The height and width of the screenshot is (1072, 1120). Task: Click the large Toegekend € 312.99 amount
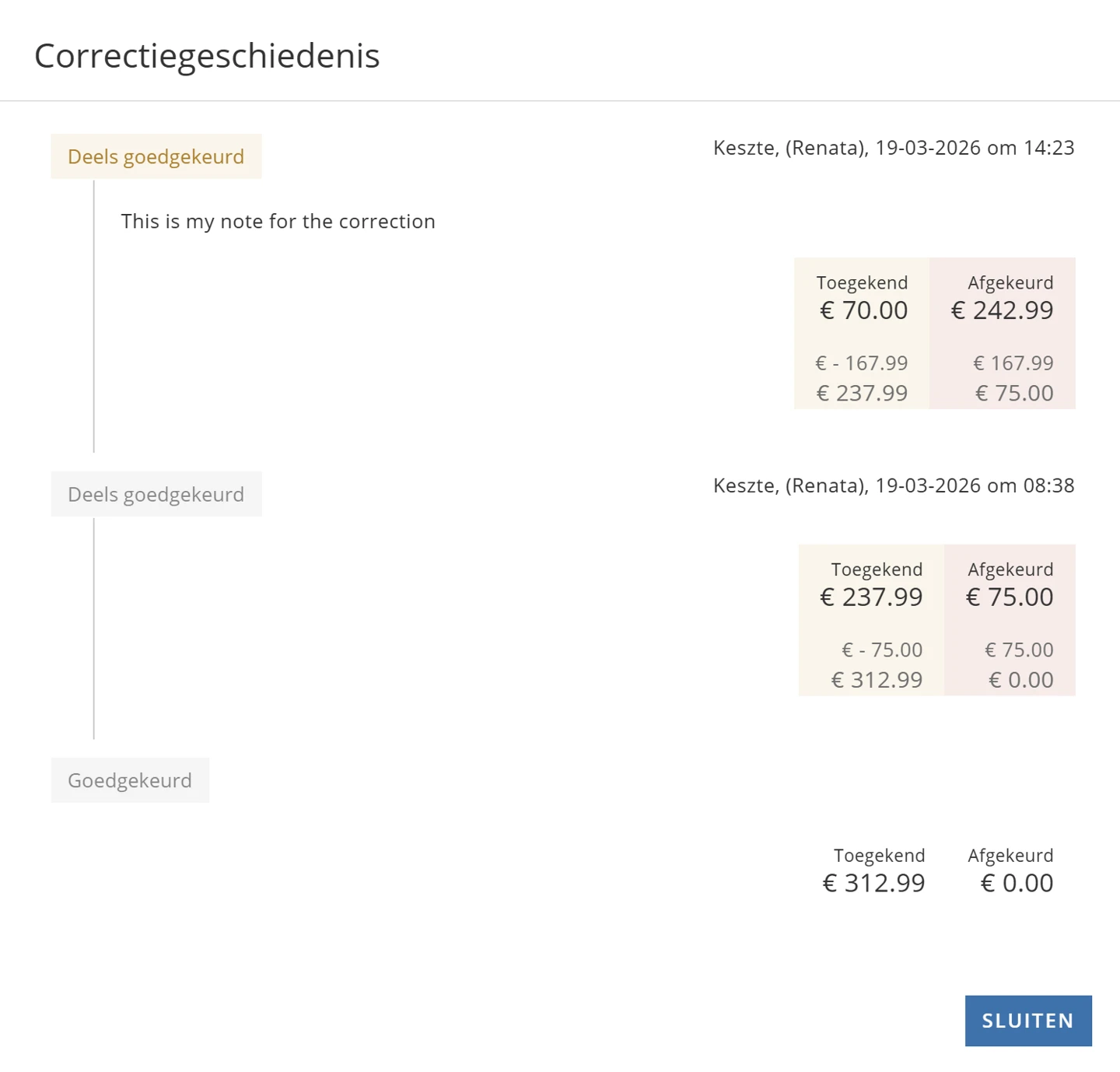pyautogui.click(x=873, y=884)
